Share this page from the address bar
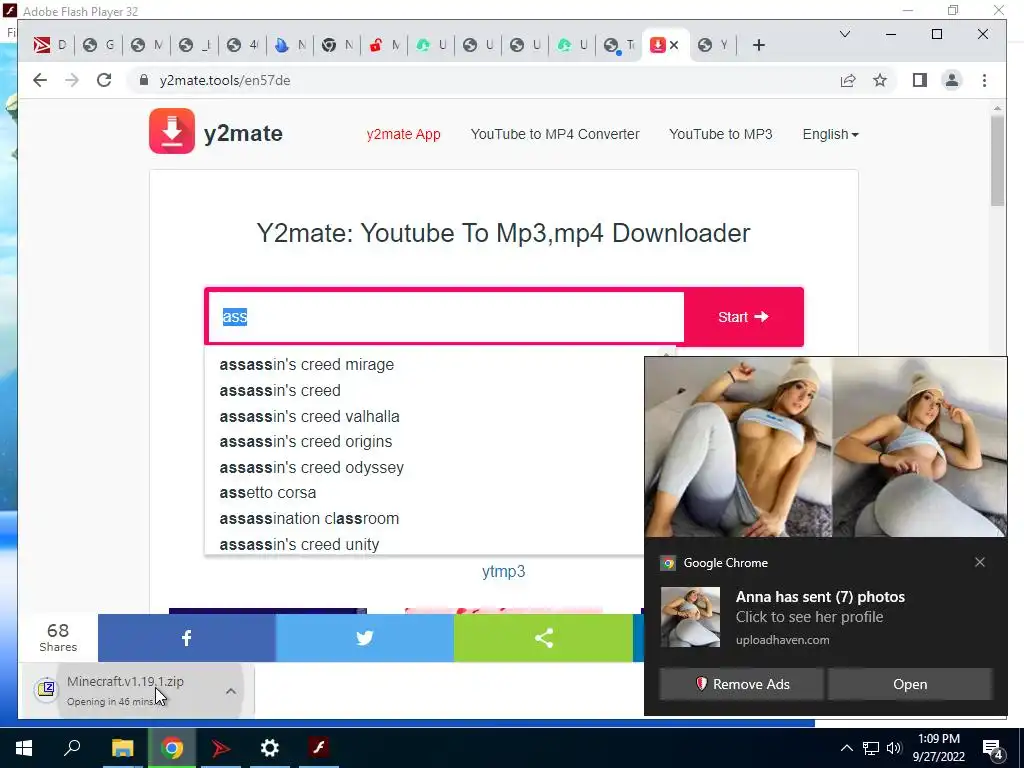The height and width of the screenshot is (768, 1024). [x=848, y=80]
